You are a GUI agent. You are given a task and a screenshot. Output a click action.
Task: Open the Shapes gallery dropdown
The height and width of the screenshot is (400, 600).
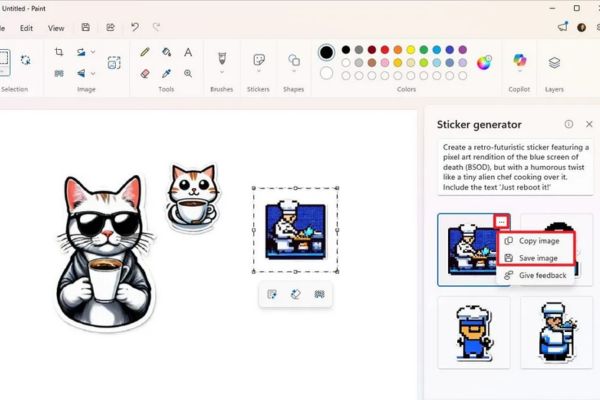click(x=294, y=72)
